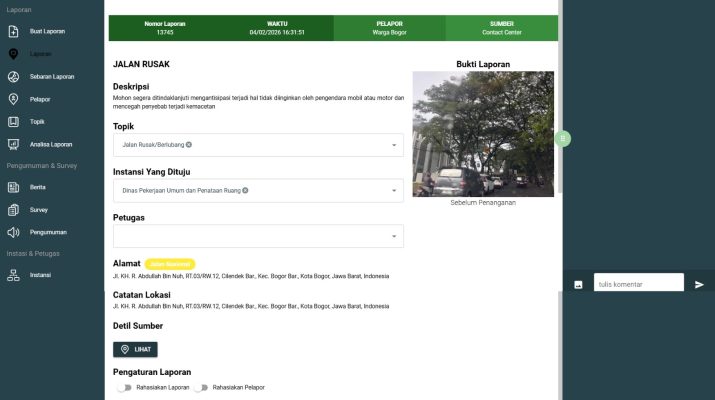This screenshot has height=400, width=715.
Task: Click the Analisa Laporan chart icon
Action: pyautogui.click(x=13, y=145)
